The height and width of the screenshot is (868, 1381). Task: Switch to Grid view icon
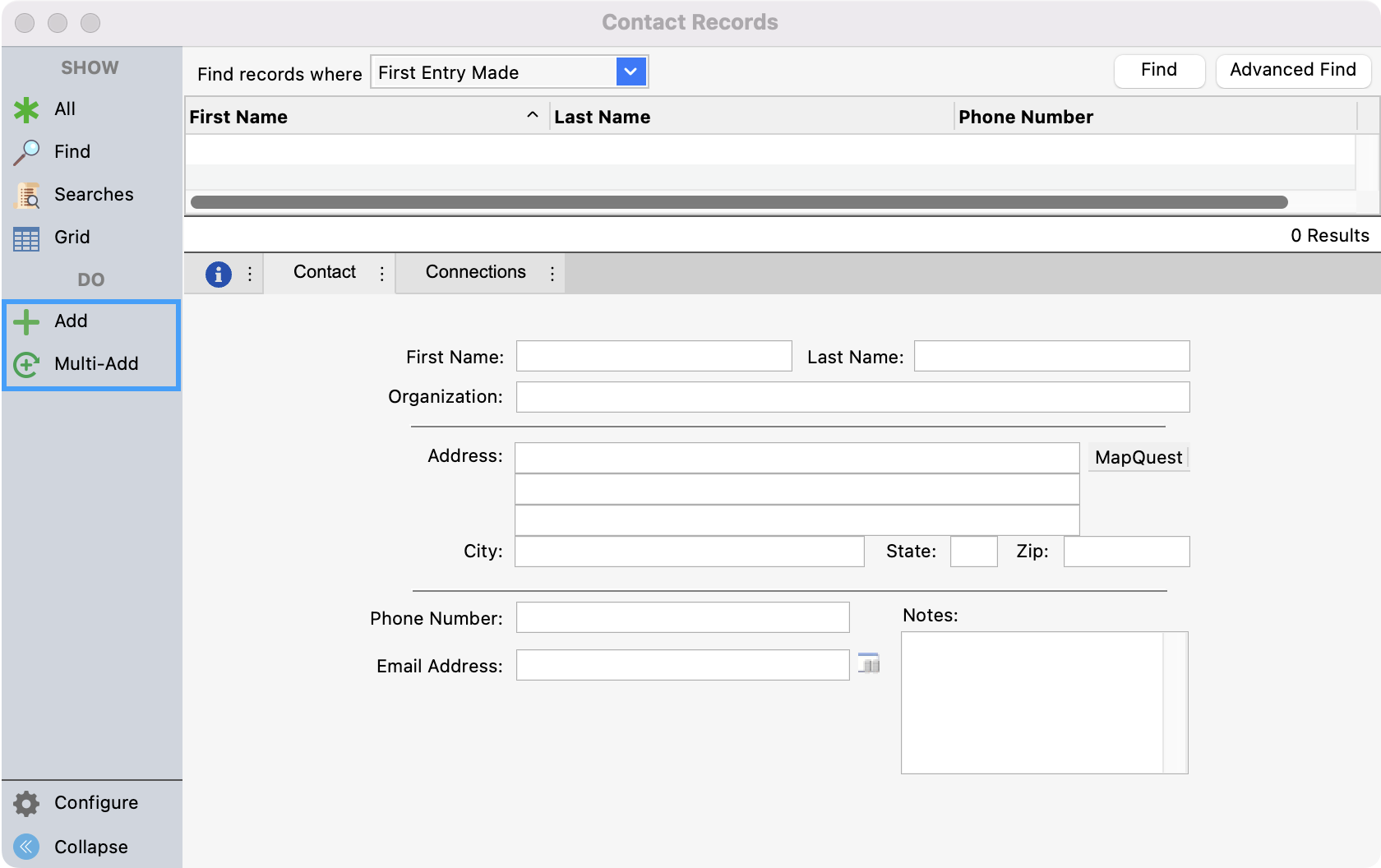26,238
